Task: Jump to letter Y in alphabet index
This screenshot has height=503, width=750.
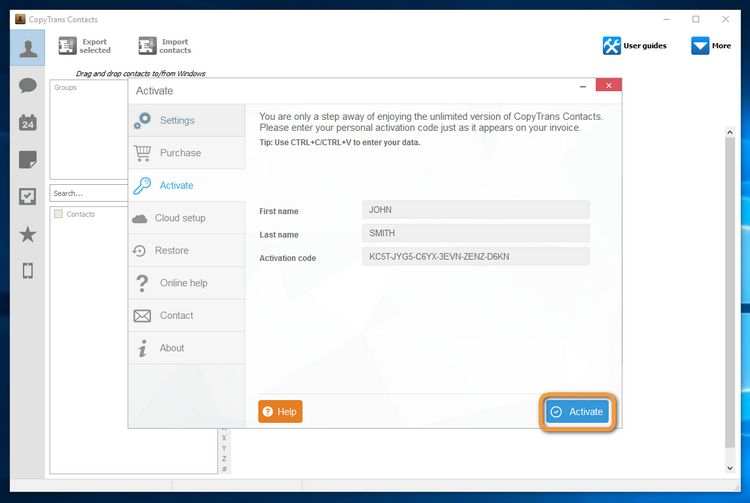Action: pyautogui.click(x=224, y=448)
